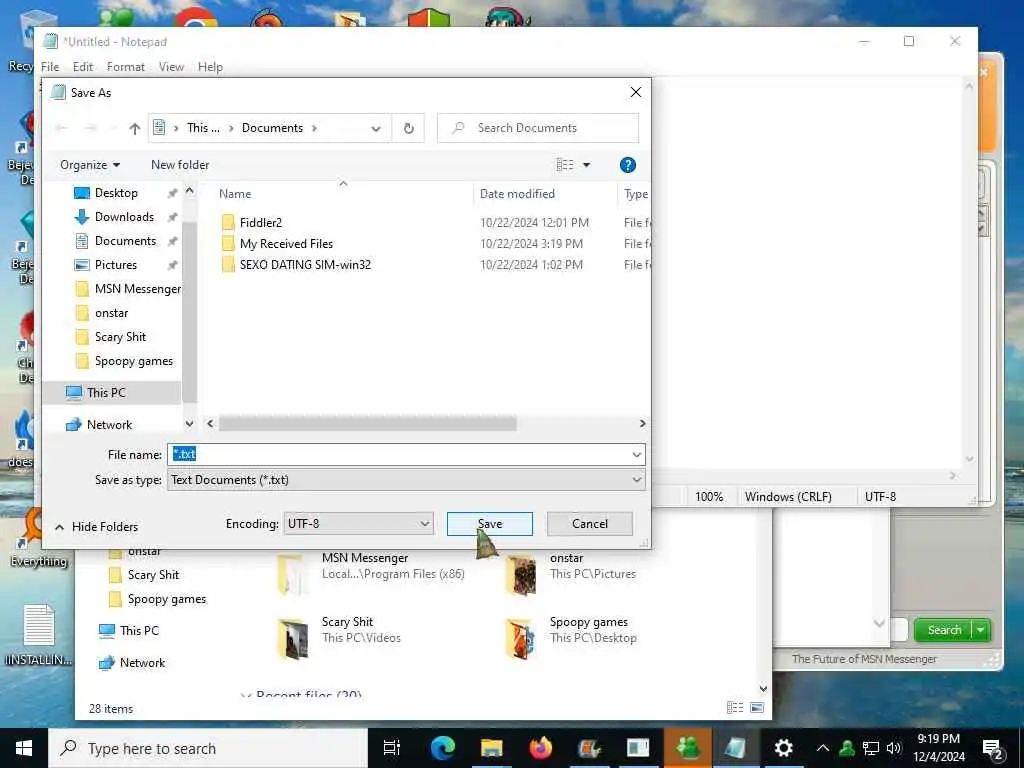Select Downloads in dialog navigation pane
Image resolution: width=1024 pixels, height=768 pixels.
click(124, 217)
